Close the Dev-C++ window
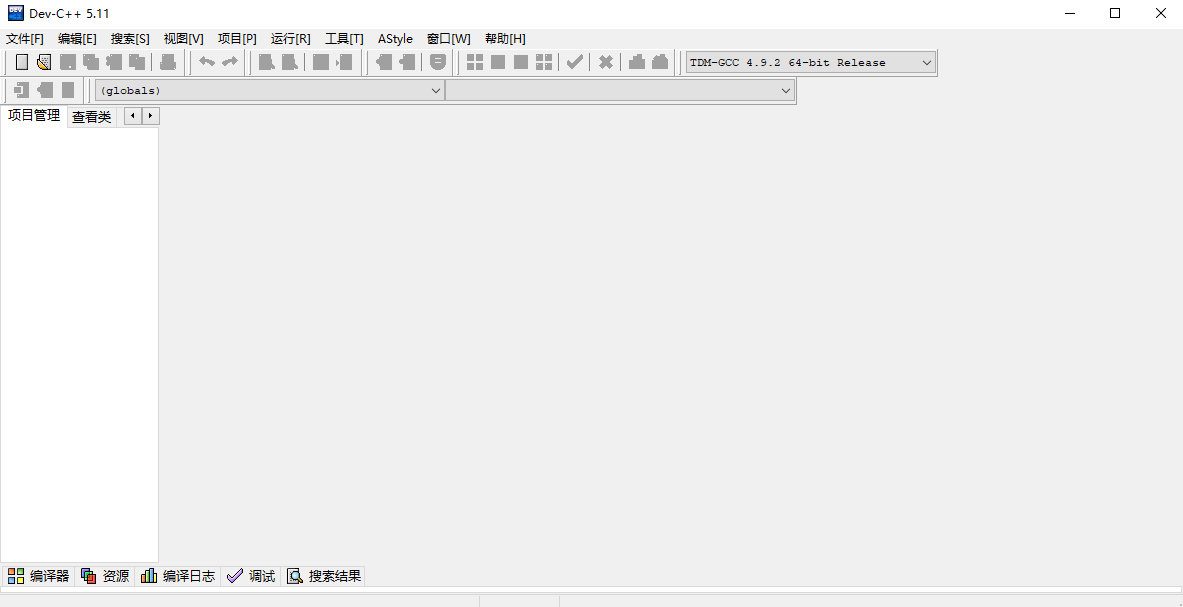Image resolution: width=1183 pixels, height=607 pixels. [1160, 13]
